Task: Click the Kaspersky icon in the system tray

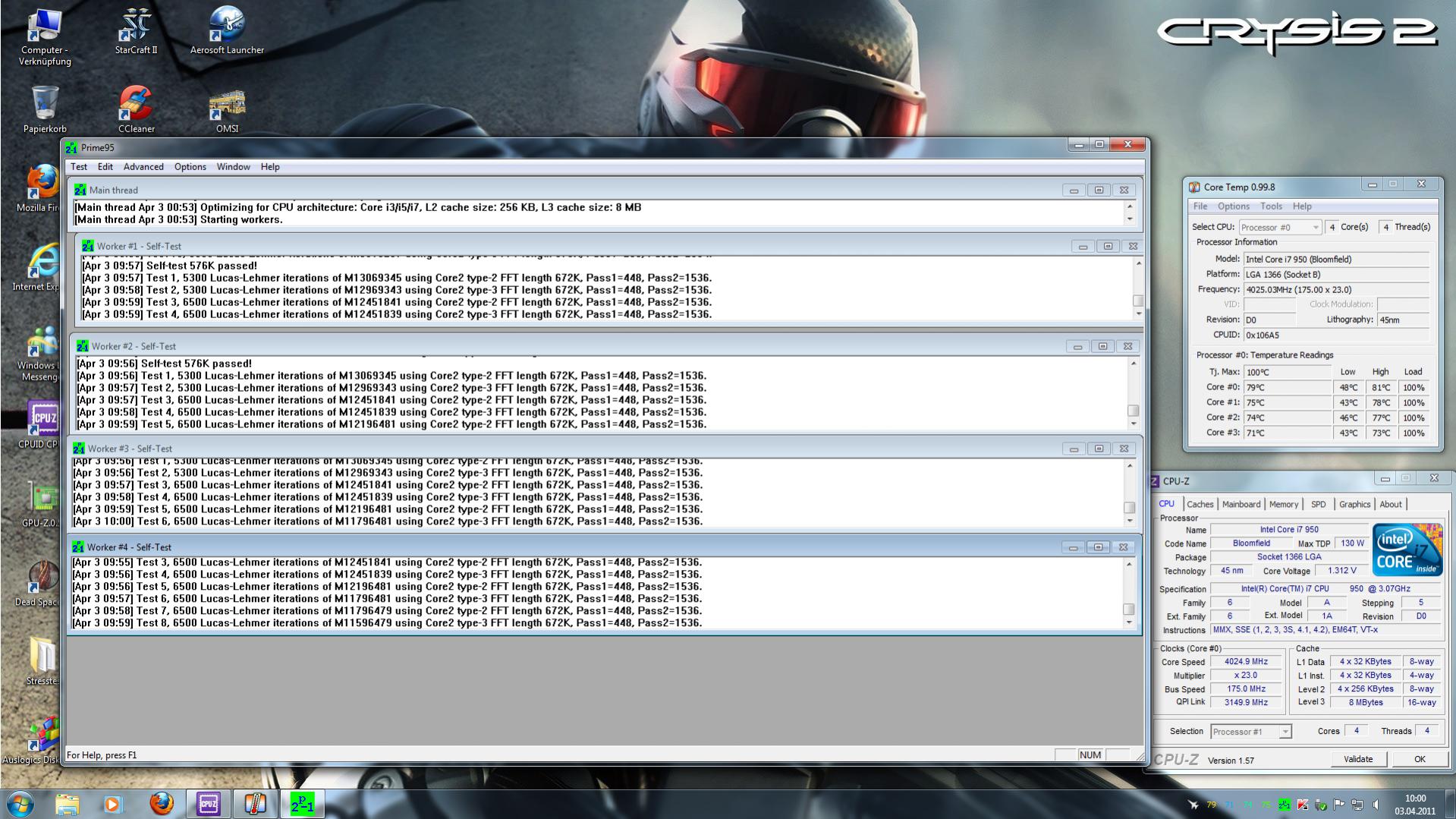Action: (1303, 805)
